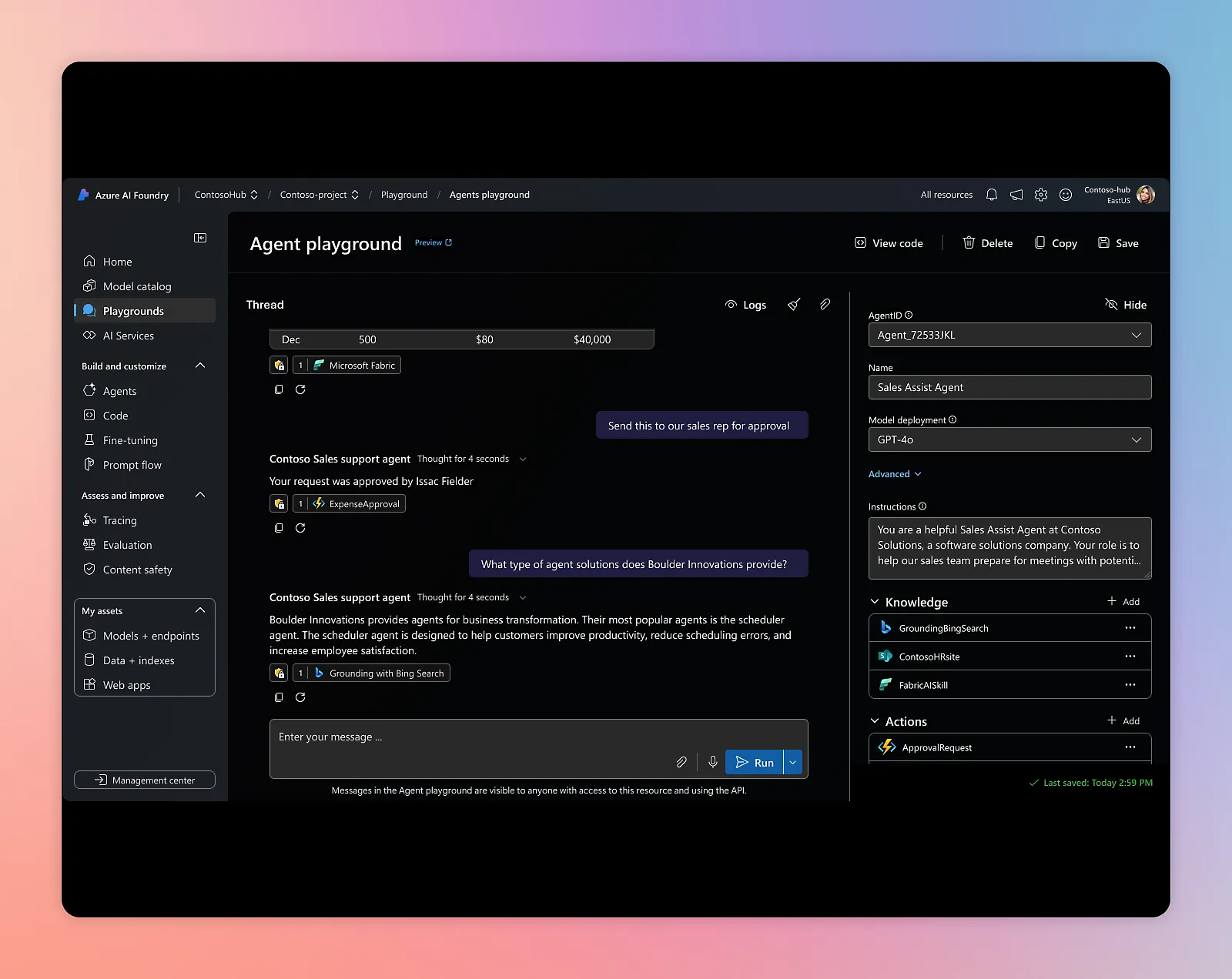Click attachment paperclip inside message input
The height and width of the screenshot is (979, 1232).
click(x=681, y=762)
